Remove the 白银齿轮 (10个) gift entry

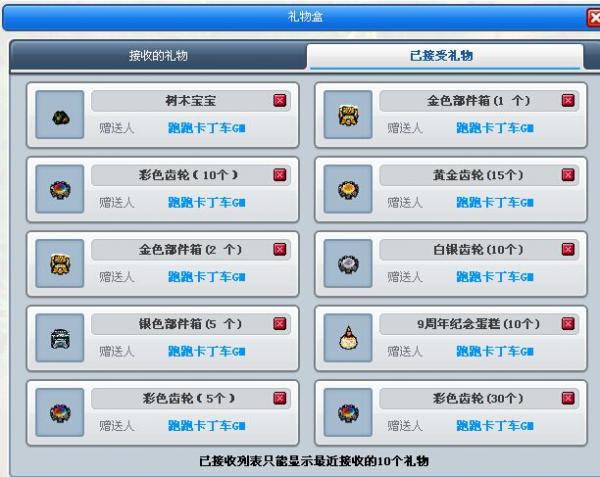[x=568, y=249]
